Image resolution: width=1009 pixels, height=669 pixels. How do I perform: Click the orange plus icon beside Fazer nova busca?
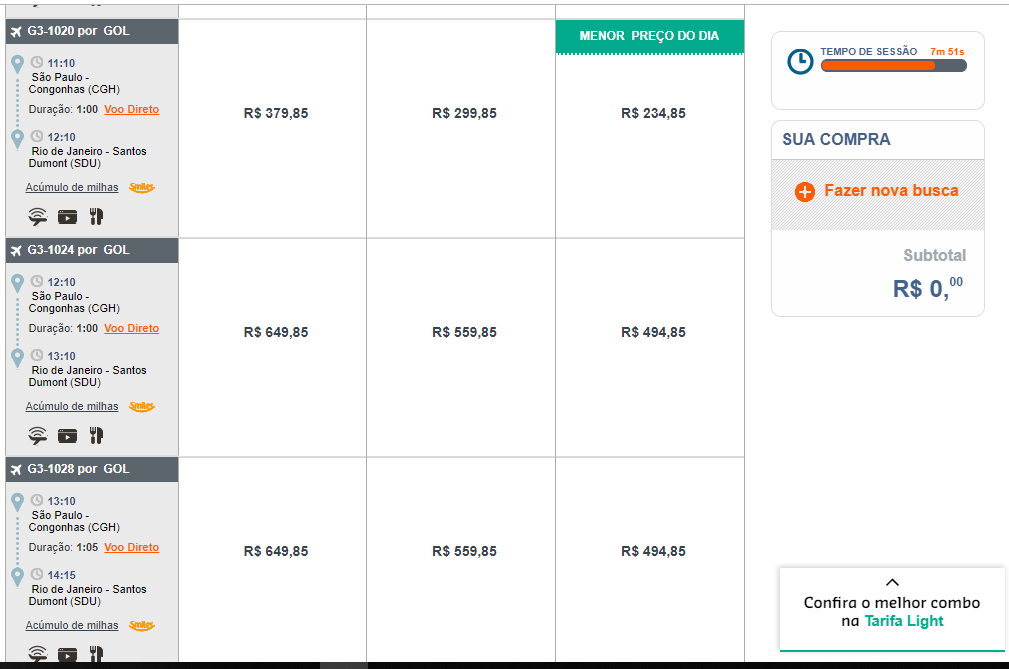[x=805, y=192]
